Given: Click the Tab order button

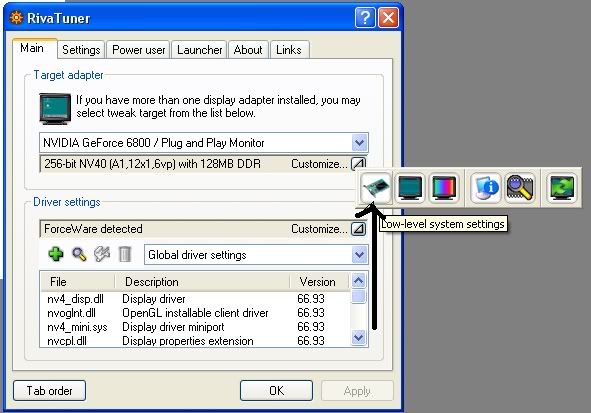Looking at the screenshot, I should coord(49,390).
